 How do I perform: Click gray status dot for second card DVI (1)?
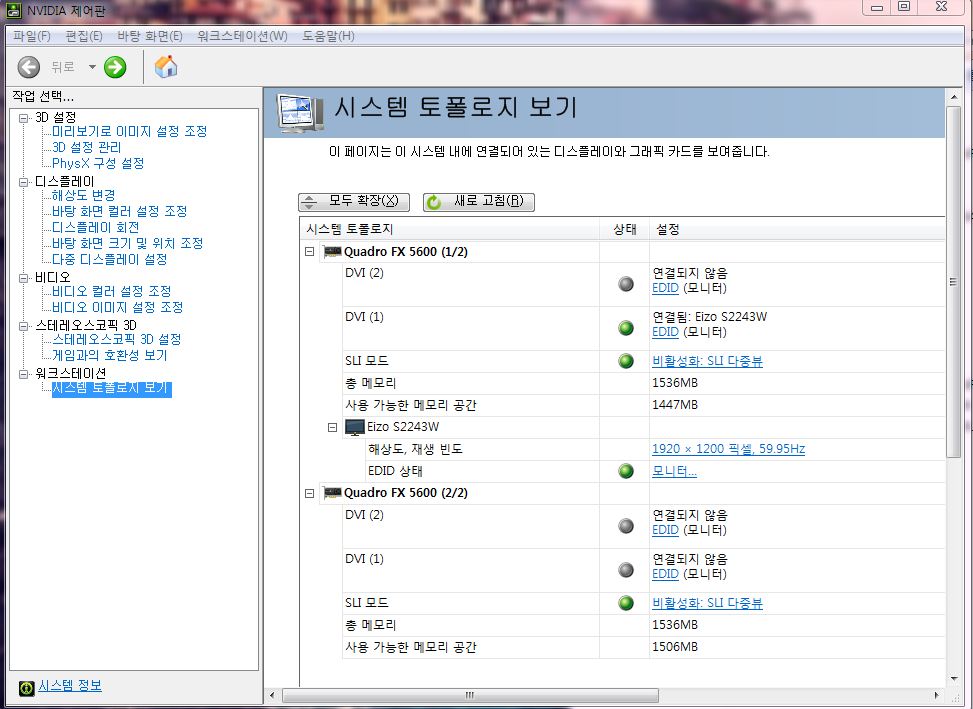pyautogui.click(x=626, y=569)
